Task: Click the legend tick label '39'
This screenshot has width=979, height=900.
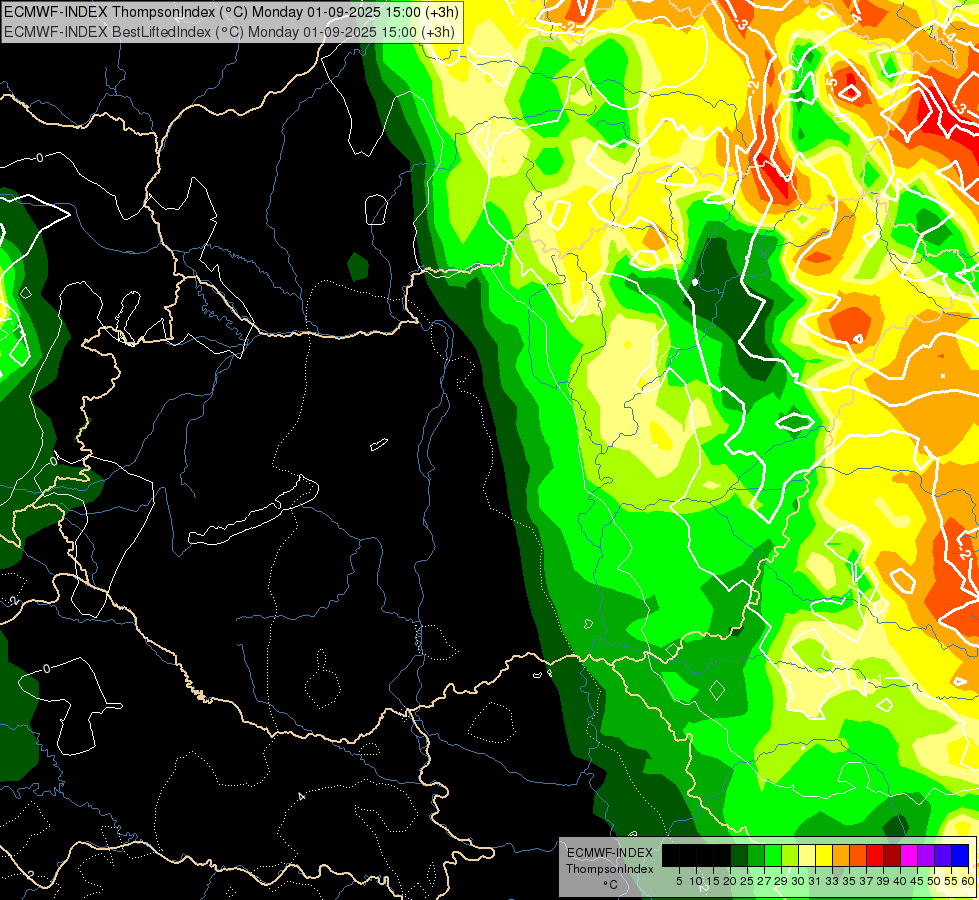Action: [883, 881]
